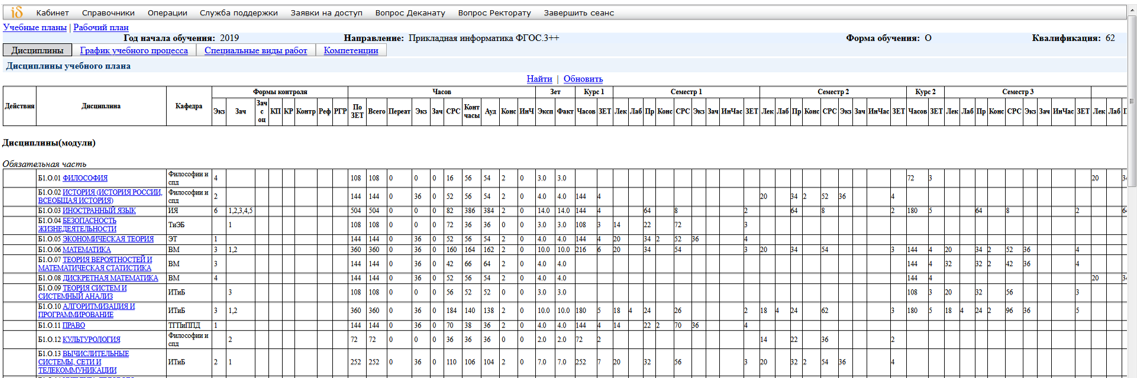Click the 1,2,3,4,5 credit semesters cell
The height and width of the screenshot is (389, 1143).
(240, 211)
